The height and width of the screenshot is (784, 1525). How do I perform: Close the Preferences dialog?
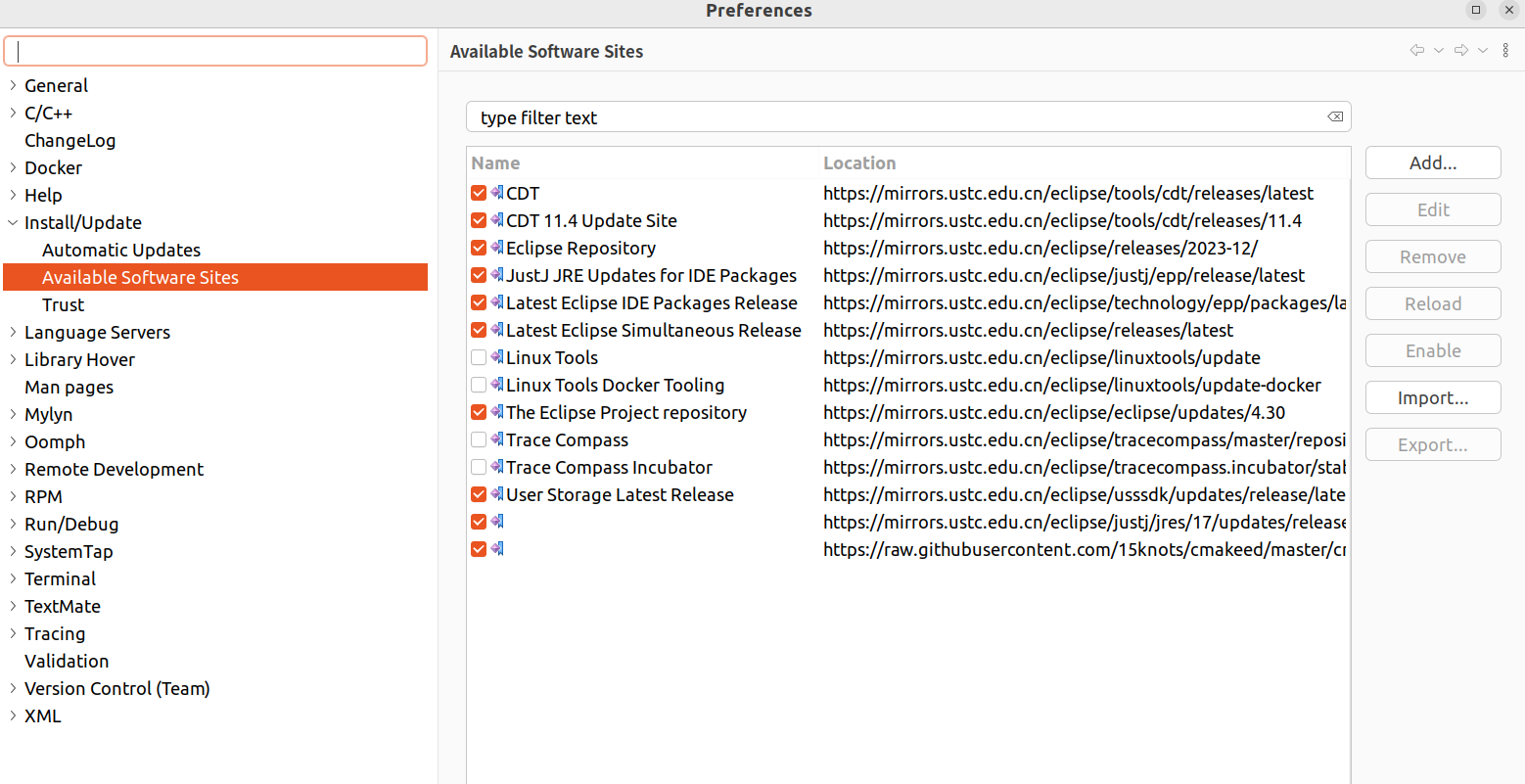[x=1509, y=10]
